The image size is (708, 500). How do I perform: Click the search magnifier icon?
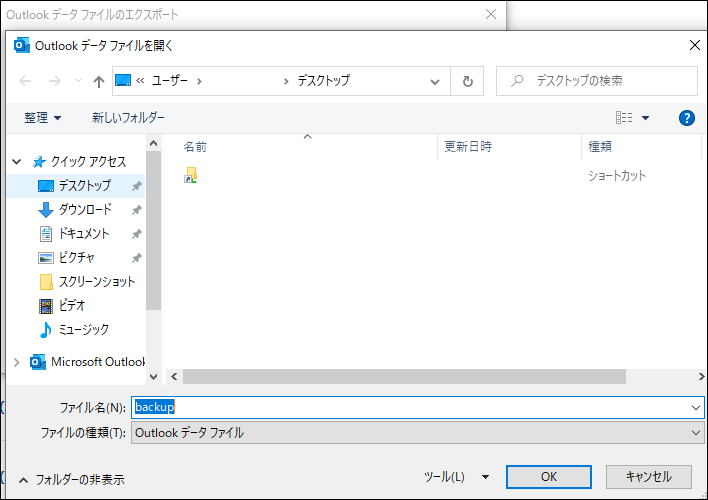(x=517, y=81)
